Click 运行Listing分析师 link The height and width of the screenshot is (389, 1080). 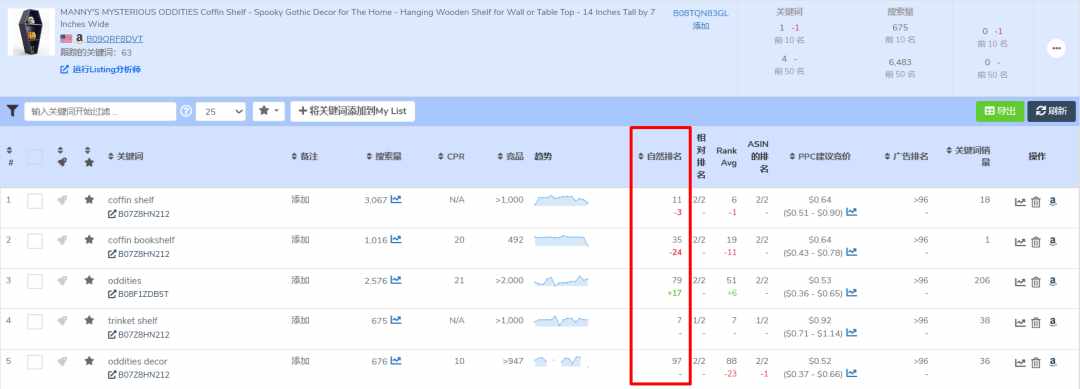click(101, 70)
